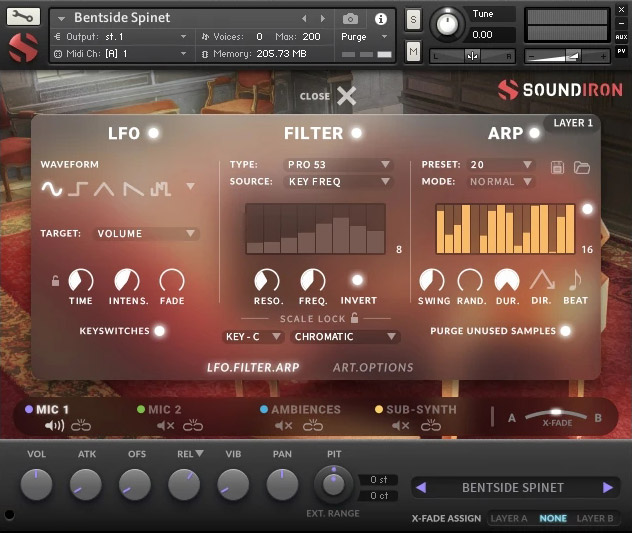
Task: Open ARP preset folder icon
Action: (x=581, y=166)
